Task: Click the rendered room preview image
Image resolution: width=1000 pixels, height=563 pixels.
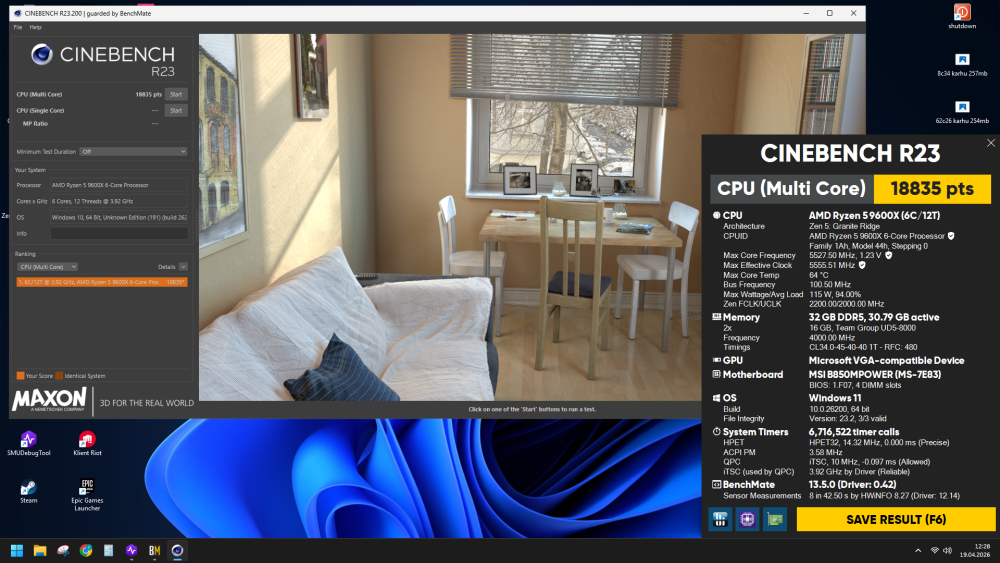Action: click(450, 217)
